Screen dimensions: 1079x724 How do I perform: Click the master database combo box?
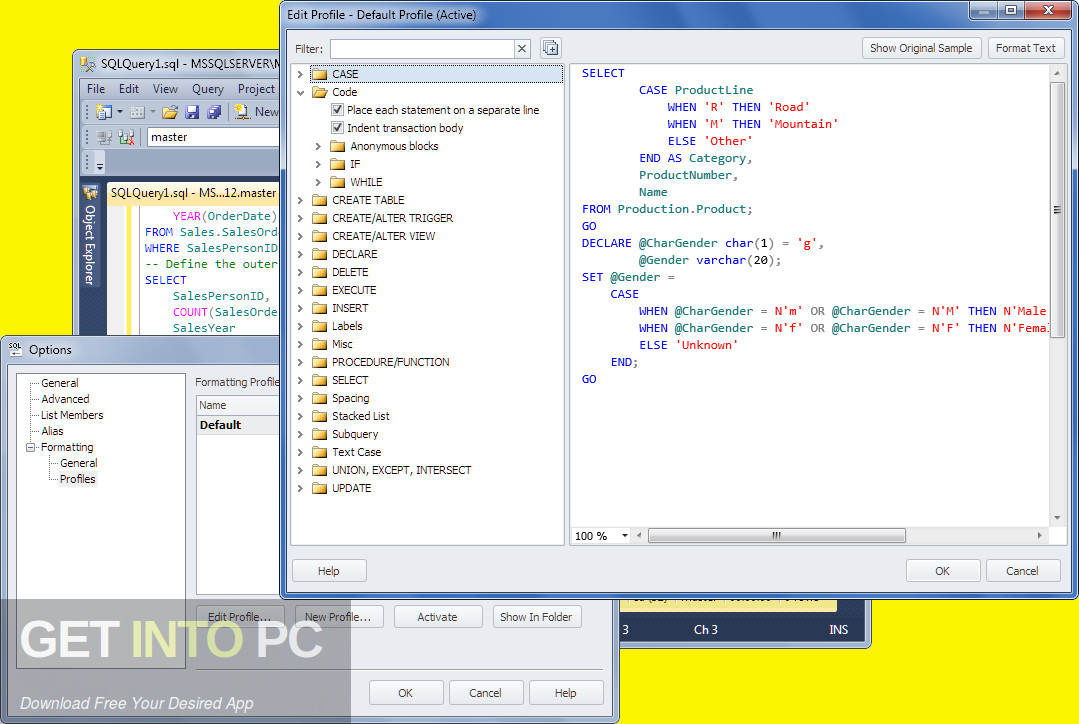point(213,137)
